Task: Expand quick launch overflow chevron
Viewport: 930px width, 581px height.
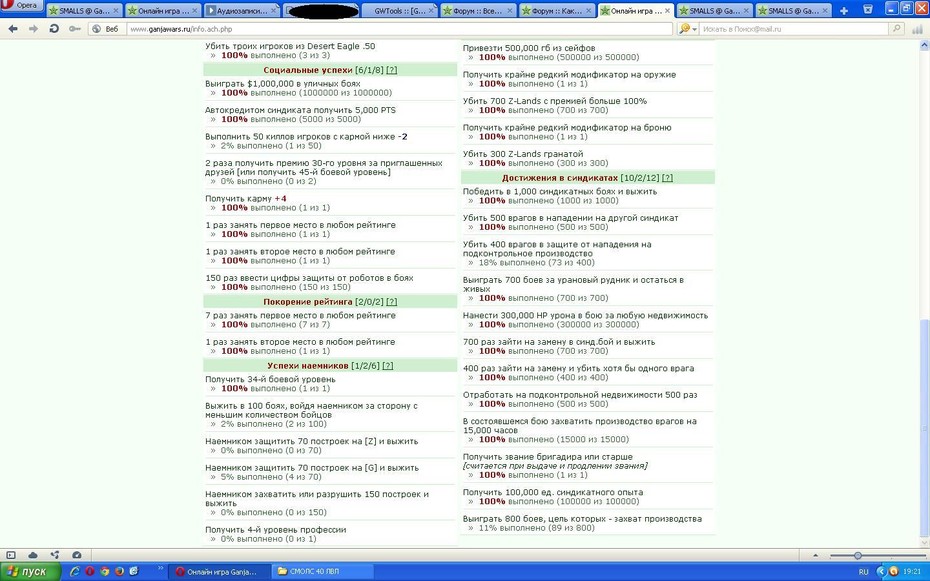Action: click(160, 570)
